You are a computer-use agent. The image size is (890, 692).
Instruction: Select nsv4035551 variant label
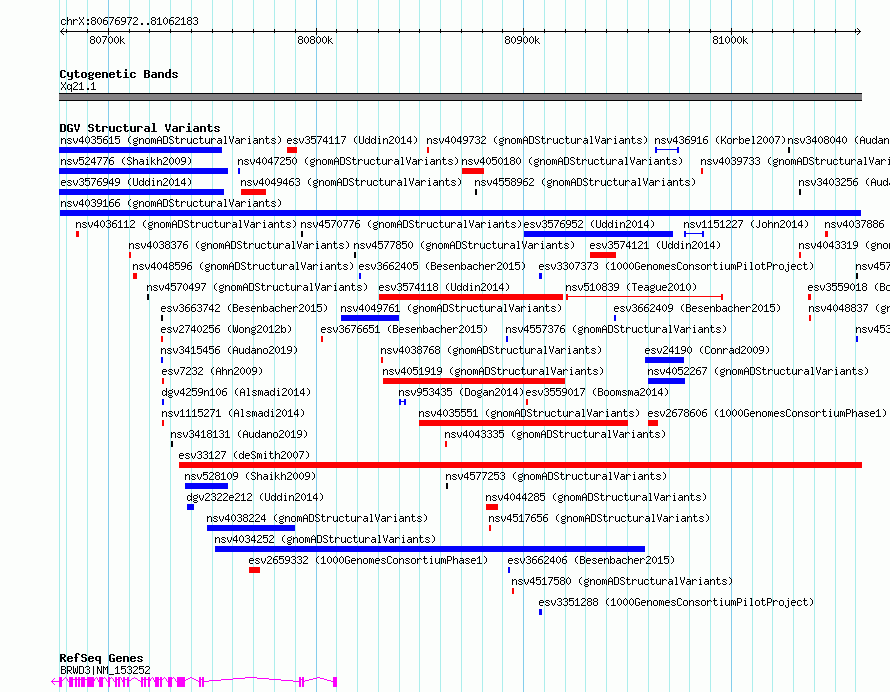(530, 413)
